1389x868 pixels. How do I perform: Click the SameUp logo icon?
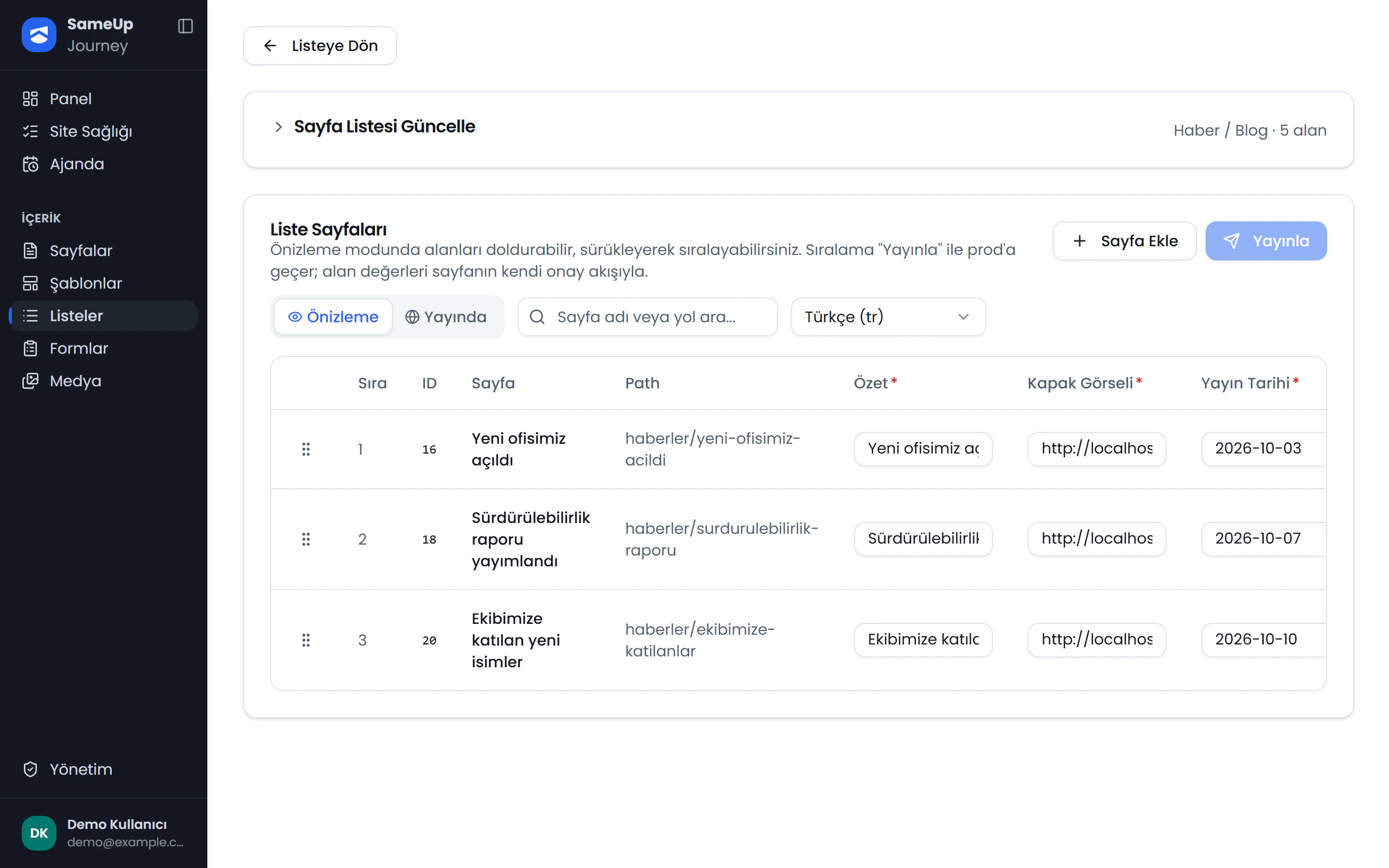click(x=39, y=34)
